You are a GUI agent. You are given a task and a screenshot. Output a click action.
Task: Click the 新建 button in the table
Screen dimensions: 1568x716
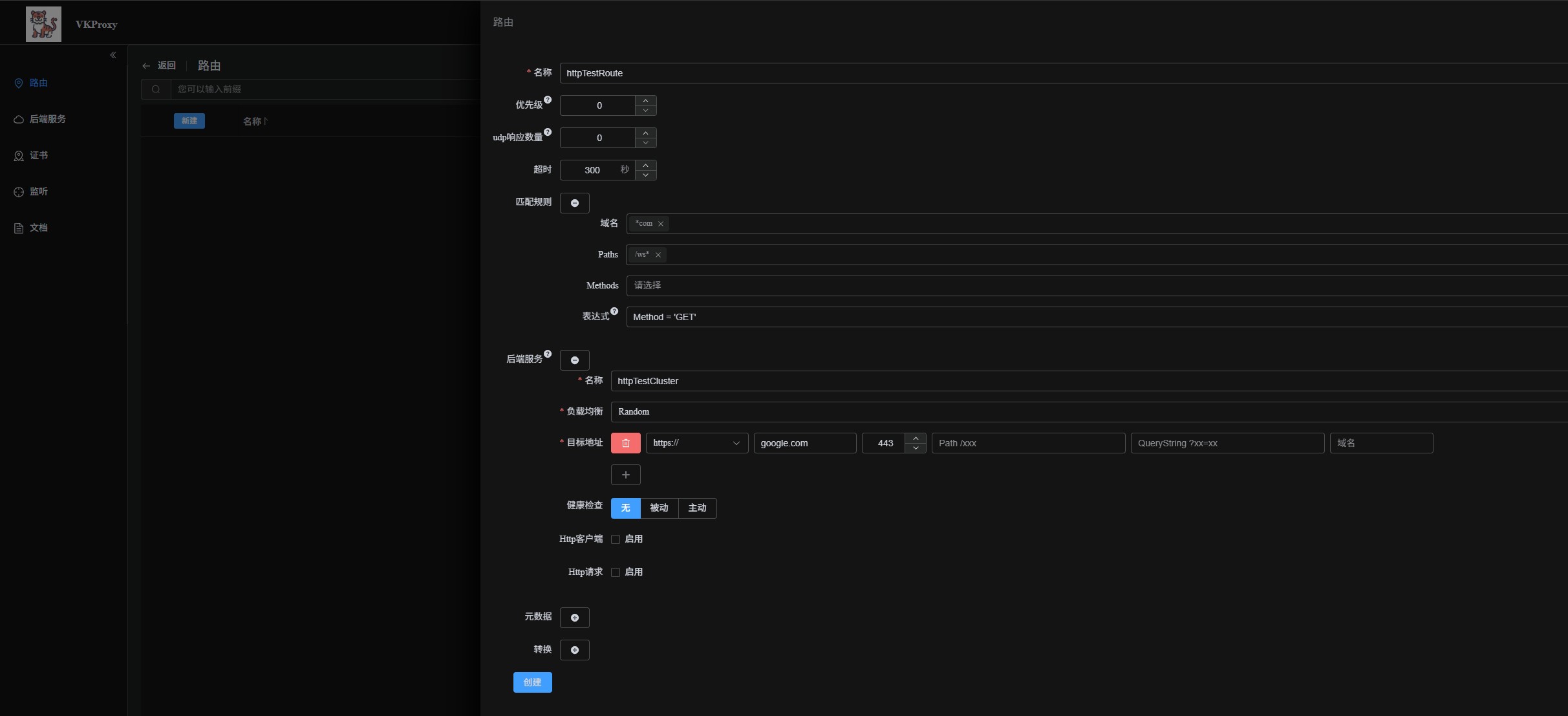(189, 121)
